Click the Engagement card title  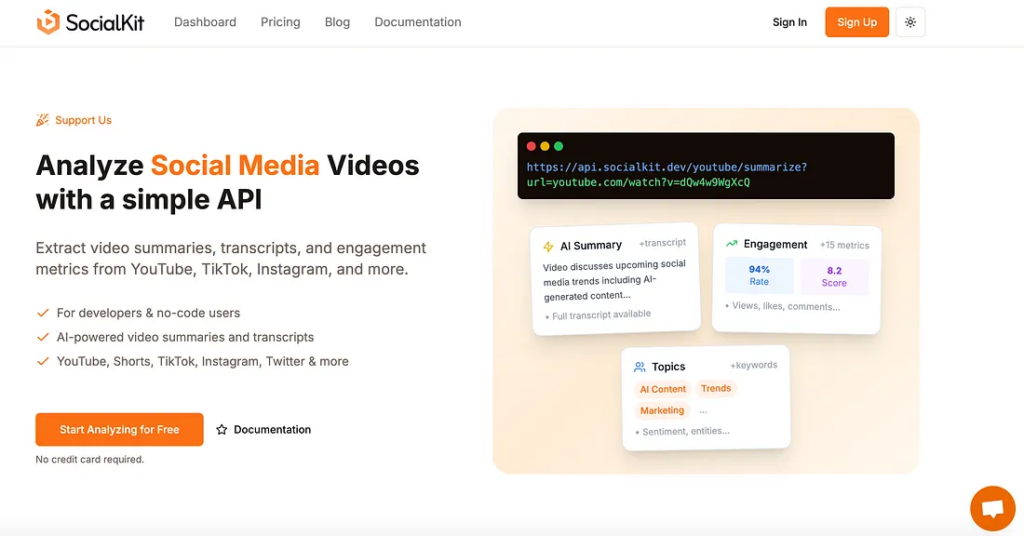[775, 244]
